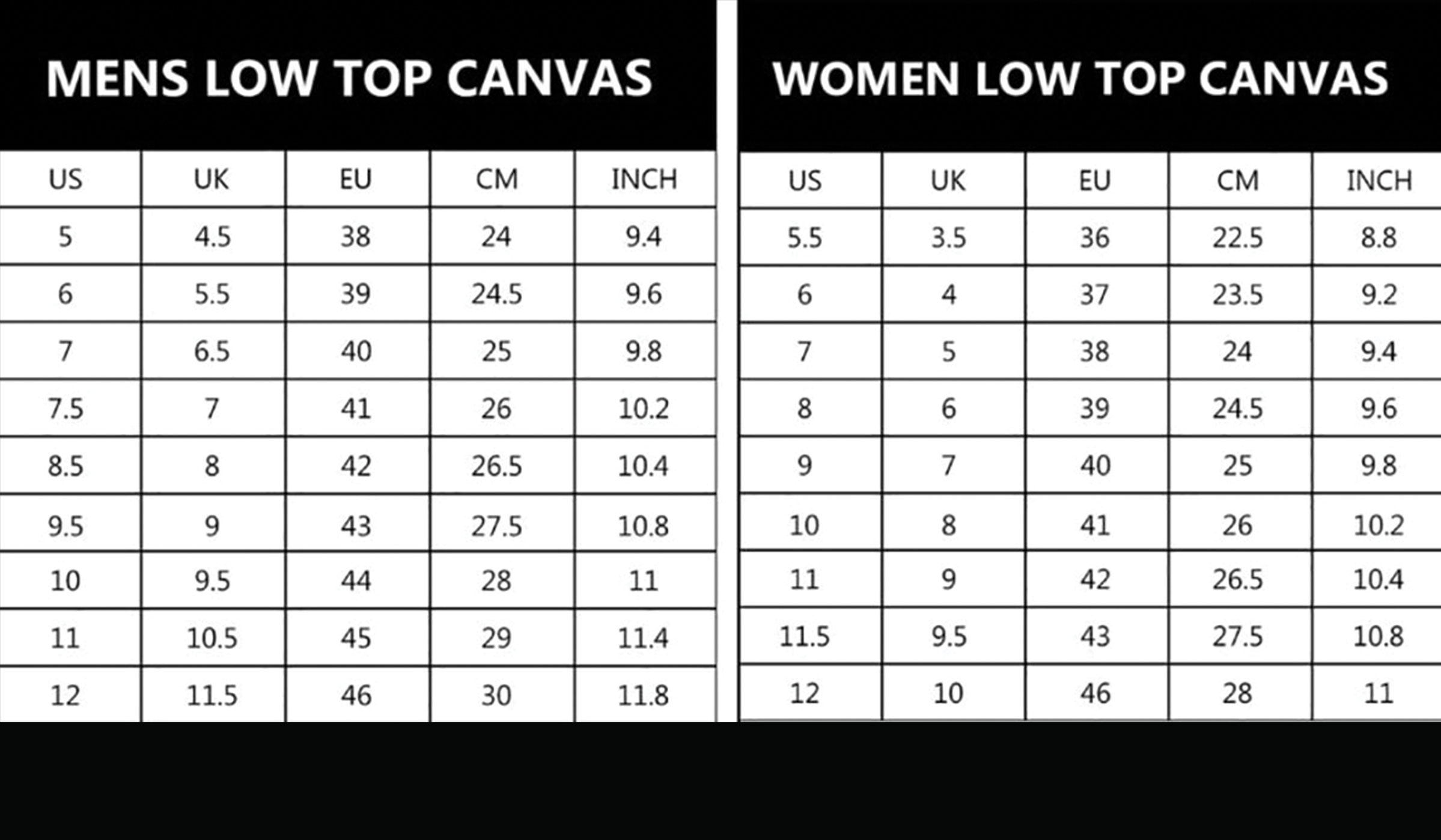The image size is (1441, 840).
Task: Select the women's EU column header
Action: [1097, 180]
